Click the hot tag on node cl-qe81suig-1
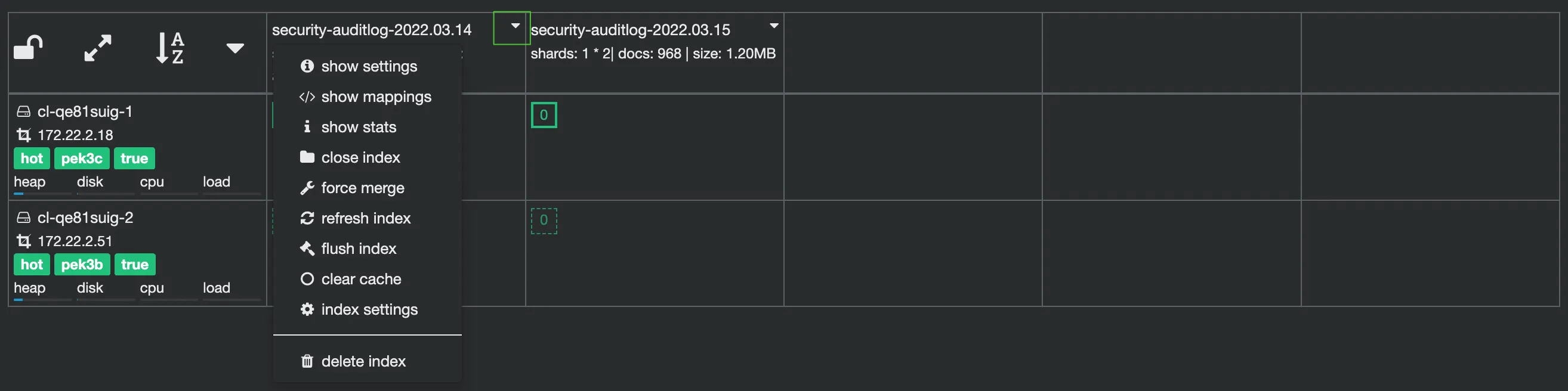Viewport: 1568px width, 391px height. 32,159
